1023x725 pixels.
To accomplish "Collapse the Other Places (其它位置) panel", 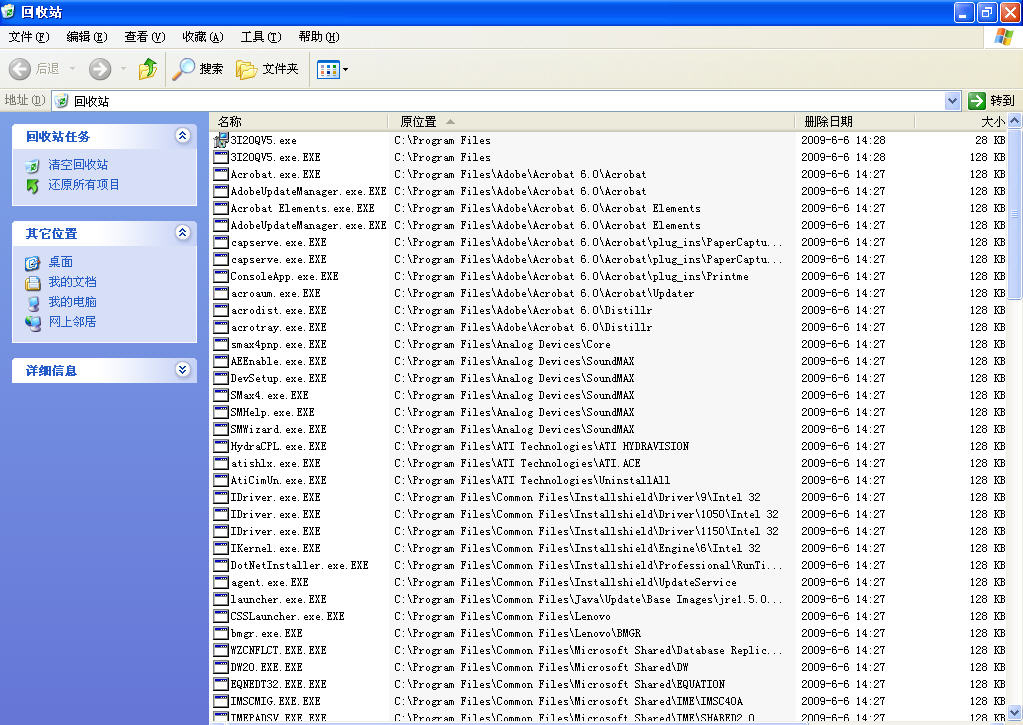I will tap(183, 232).
